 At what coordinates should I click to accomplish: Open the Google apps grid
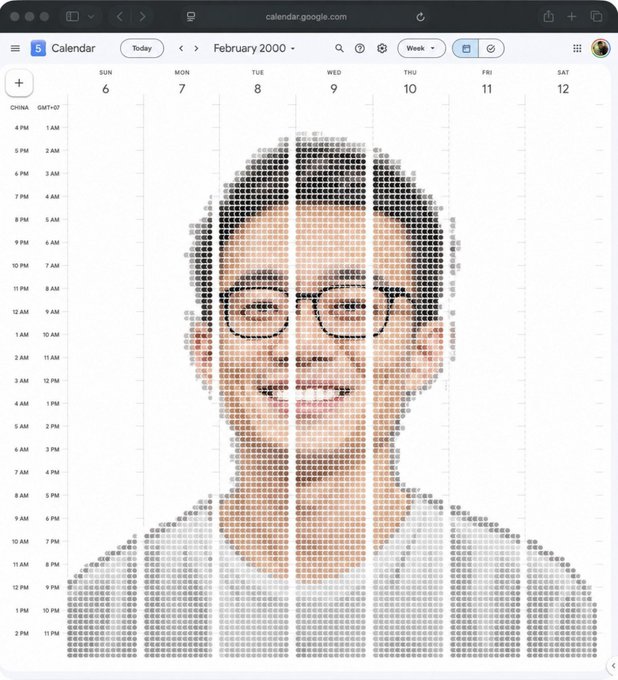point(577,48)
